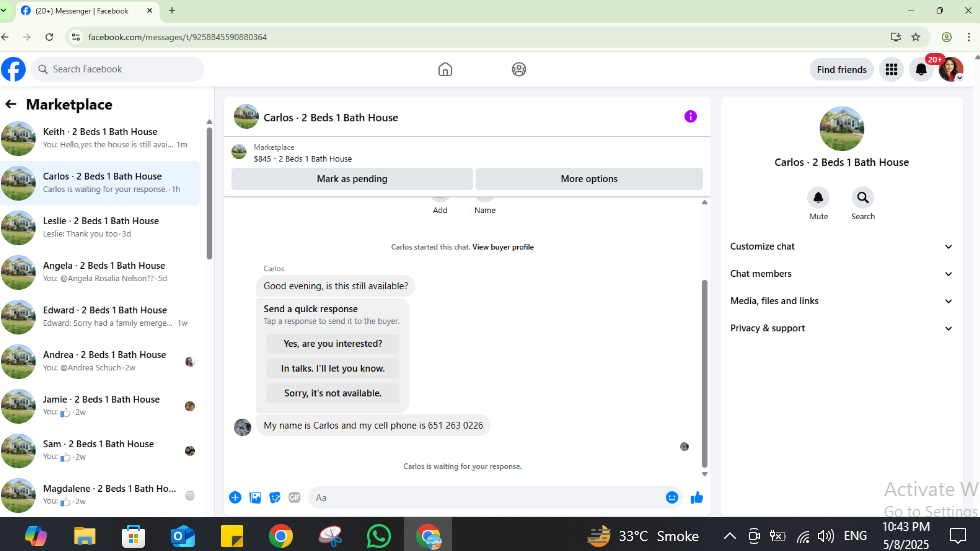Open the Groups icon in top bar
The image size is (980, 551).
point(519,69)
